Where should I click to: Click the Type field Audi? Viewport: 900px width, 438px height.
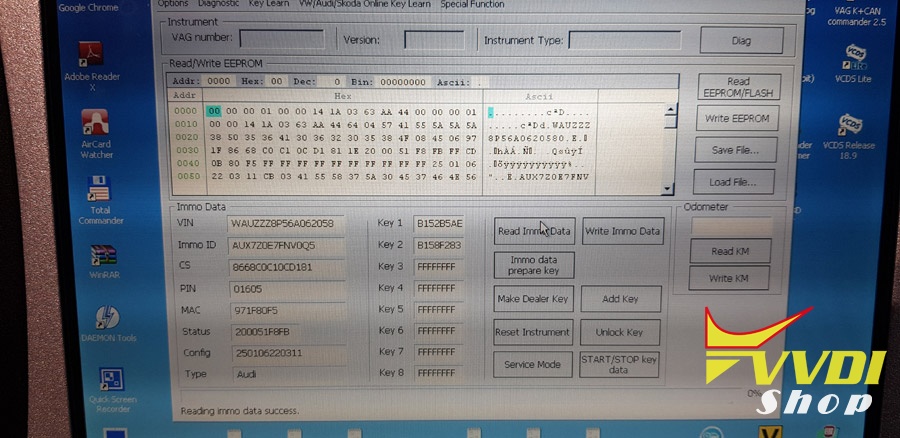[289, 374]
